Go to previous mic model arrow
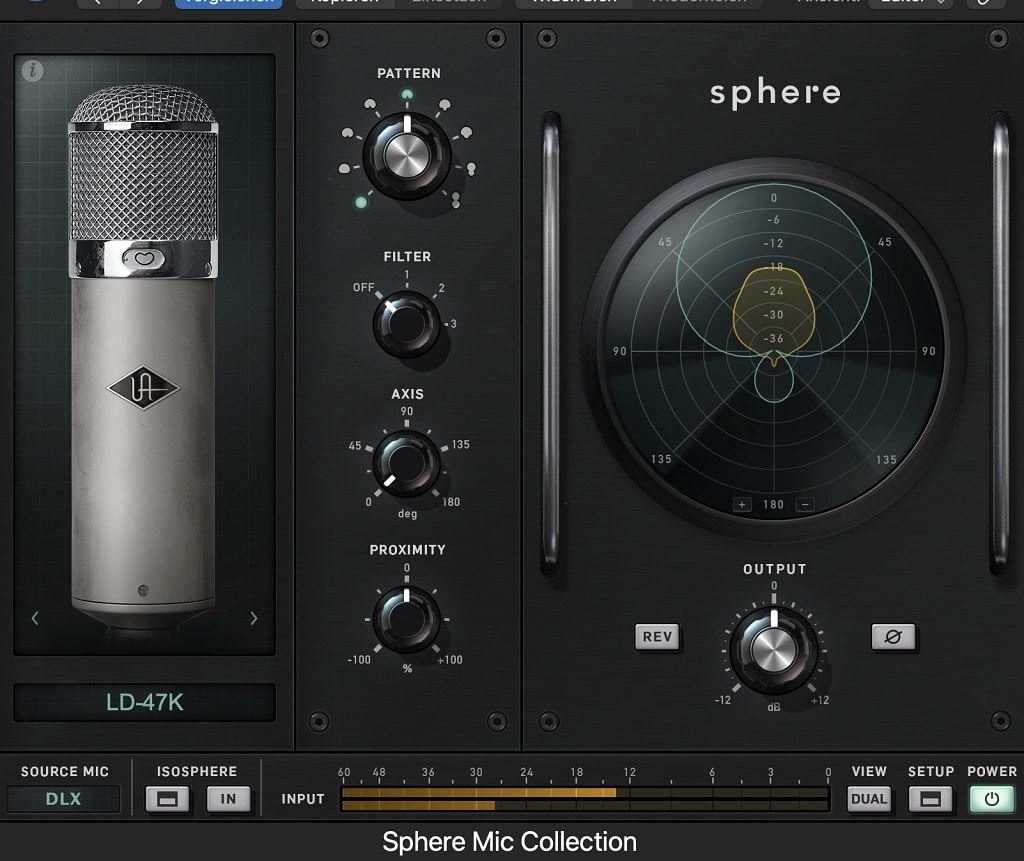The image size is (1024, 861). tap(35, 618)
